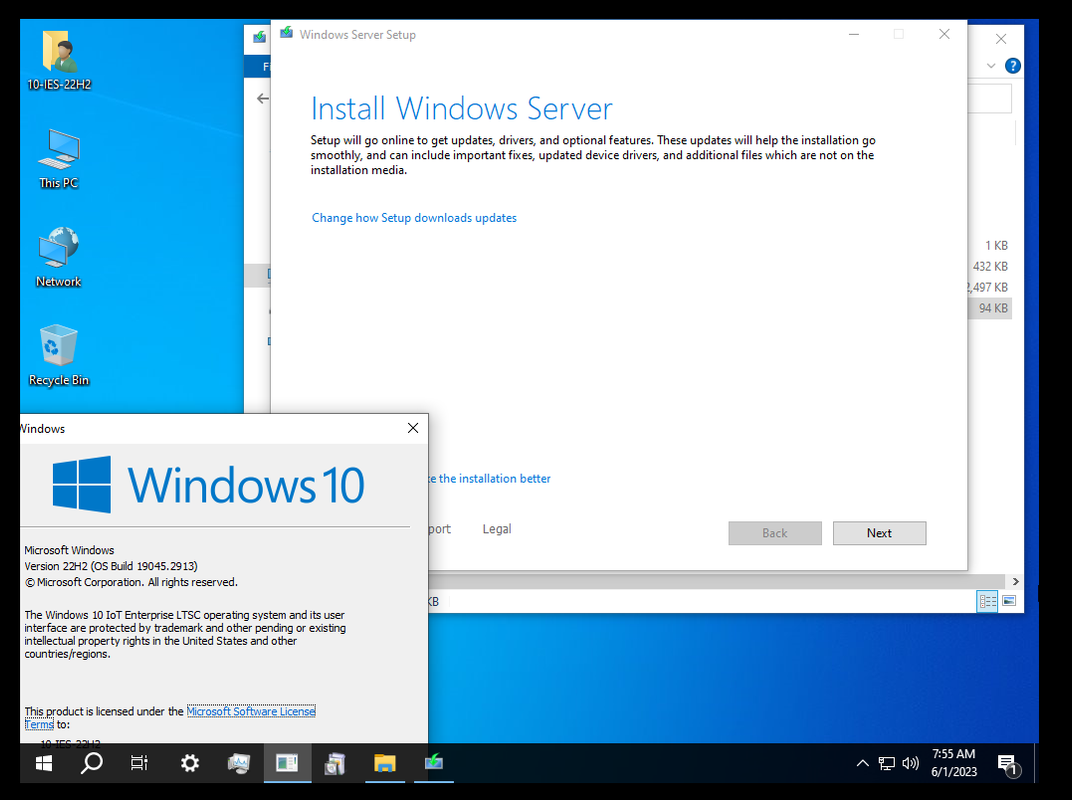
Task: Open the notification center icon
Action: coord(1008,764)
